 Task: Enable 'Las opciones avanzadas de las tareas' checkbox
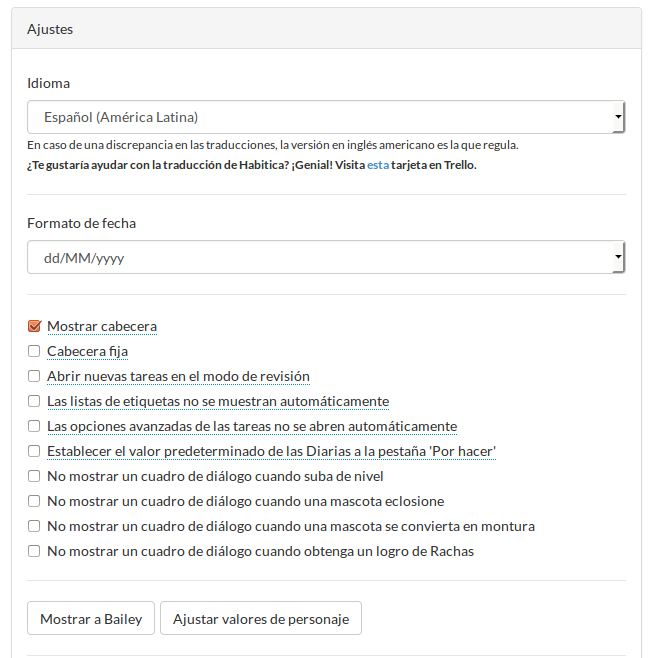34,426
